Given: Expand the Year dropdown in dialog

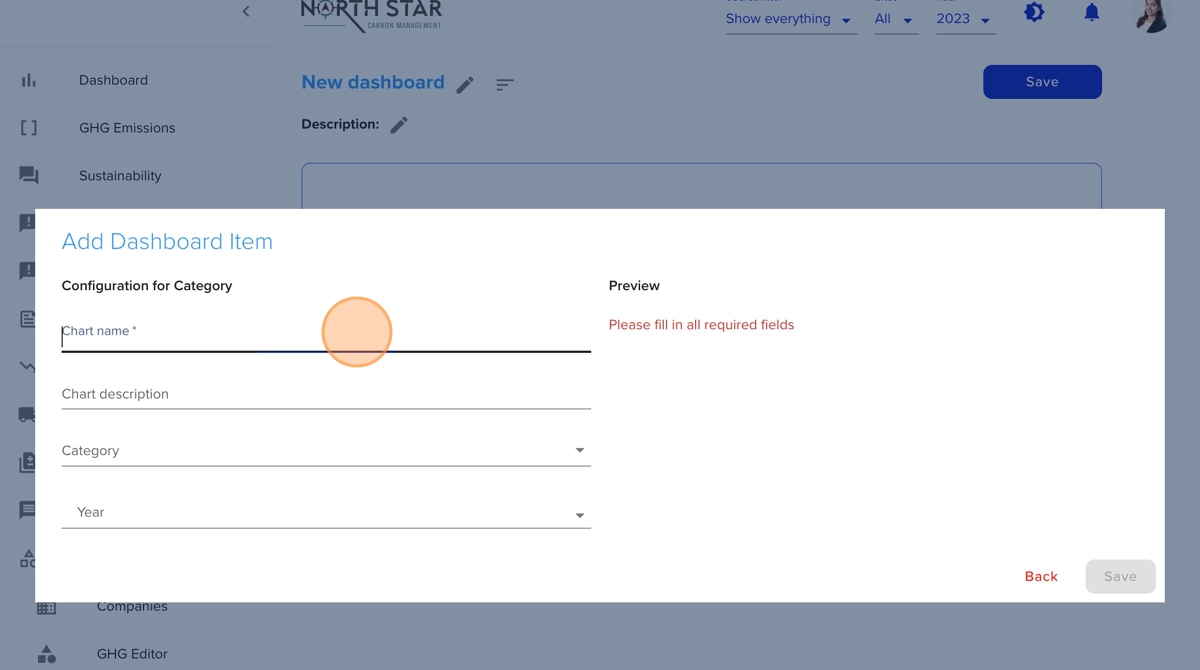Looking at the screenshot, I should point(326,513).
